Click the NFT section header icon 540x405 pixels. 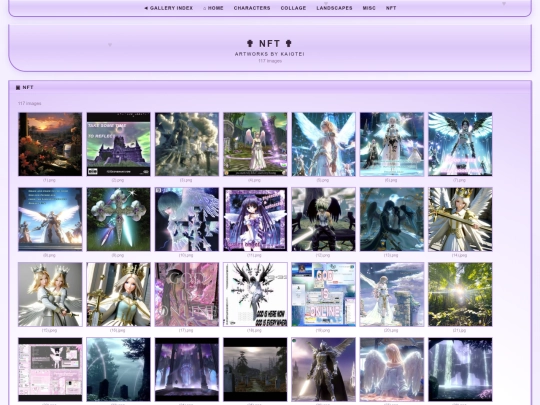pyautogui.click(x=18, y=87)
